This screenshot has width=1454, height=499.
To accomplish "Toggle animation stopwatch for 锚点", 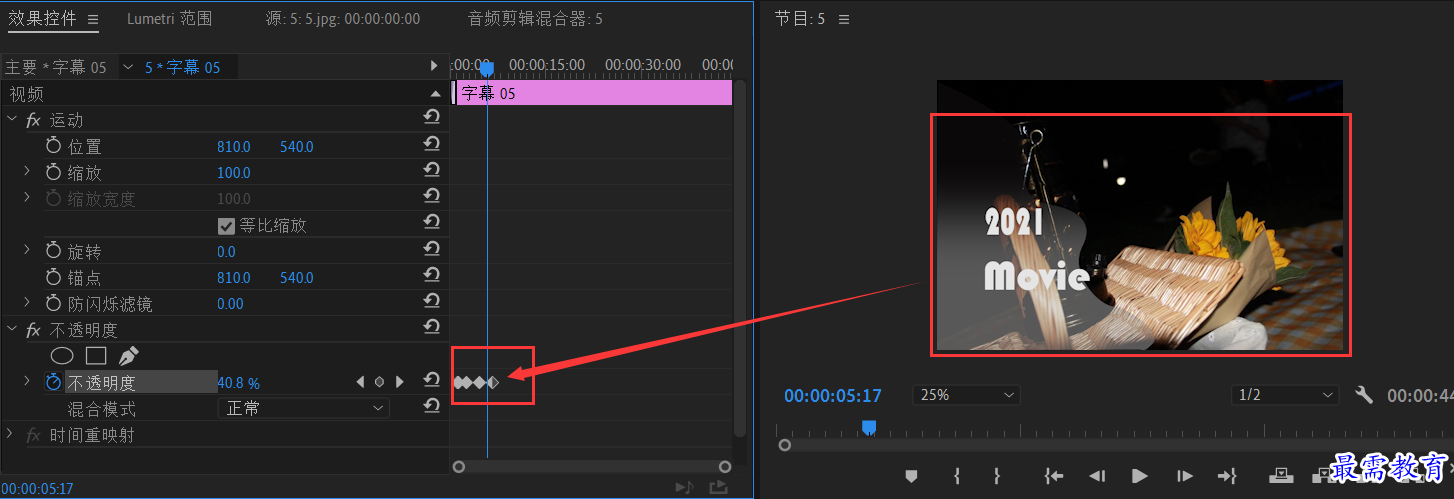I will coord(54,277).
